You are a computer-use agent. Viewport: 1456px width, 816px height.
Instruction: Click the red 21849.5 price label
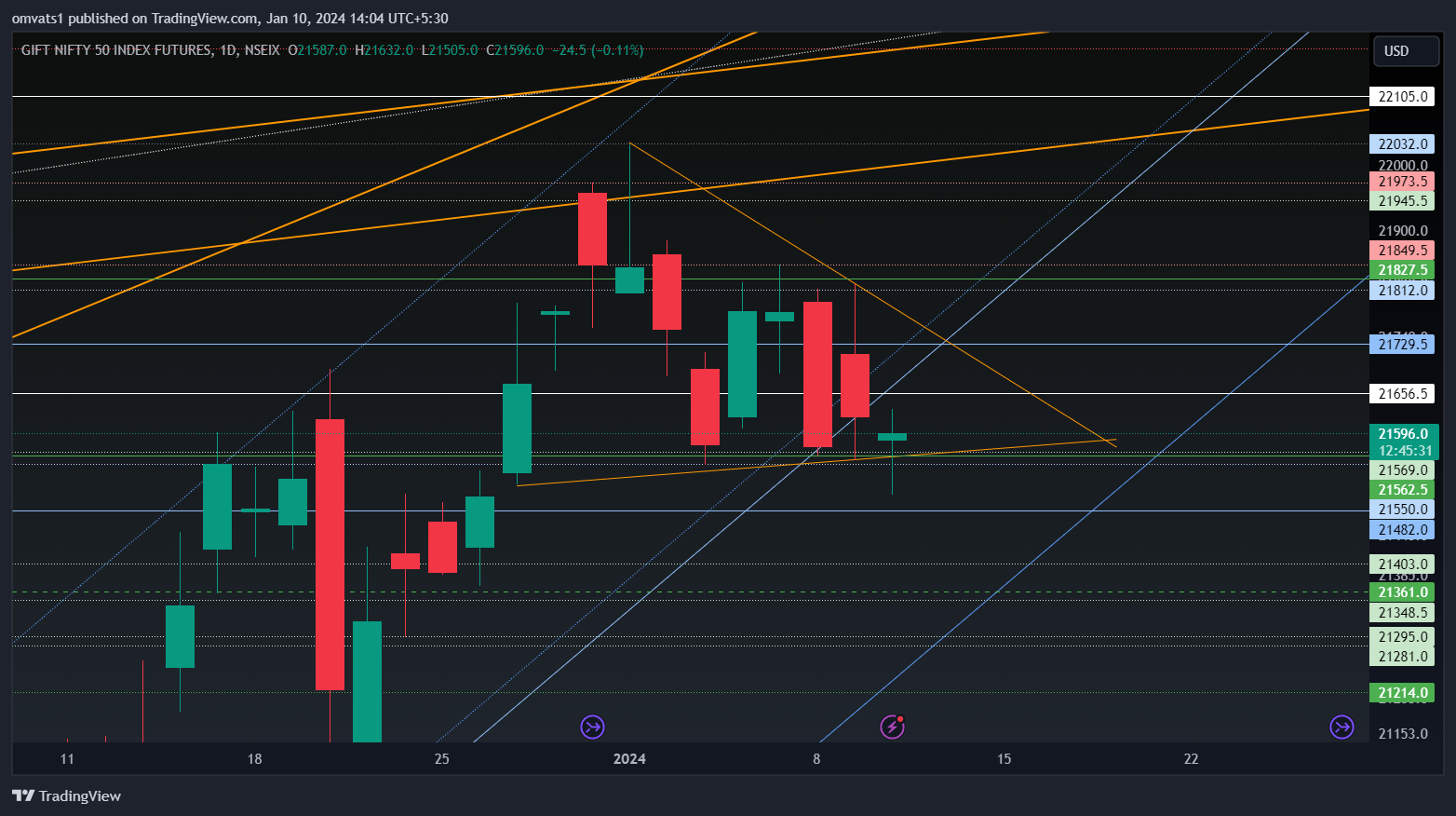tap(1402, 251)
